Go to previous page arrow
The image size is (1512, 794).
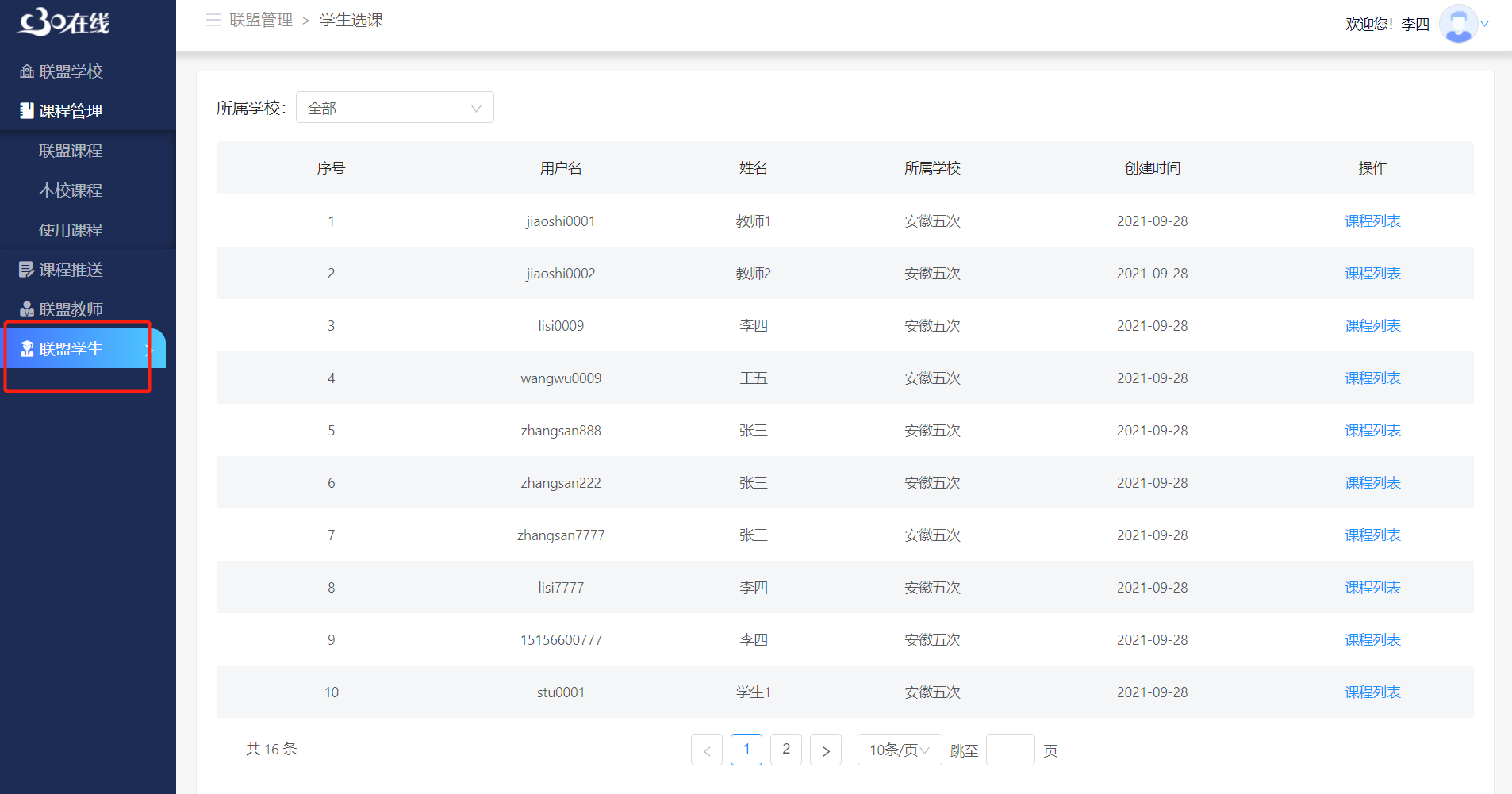(x=707, y=750)
